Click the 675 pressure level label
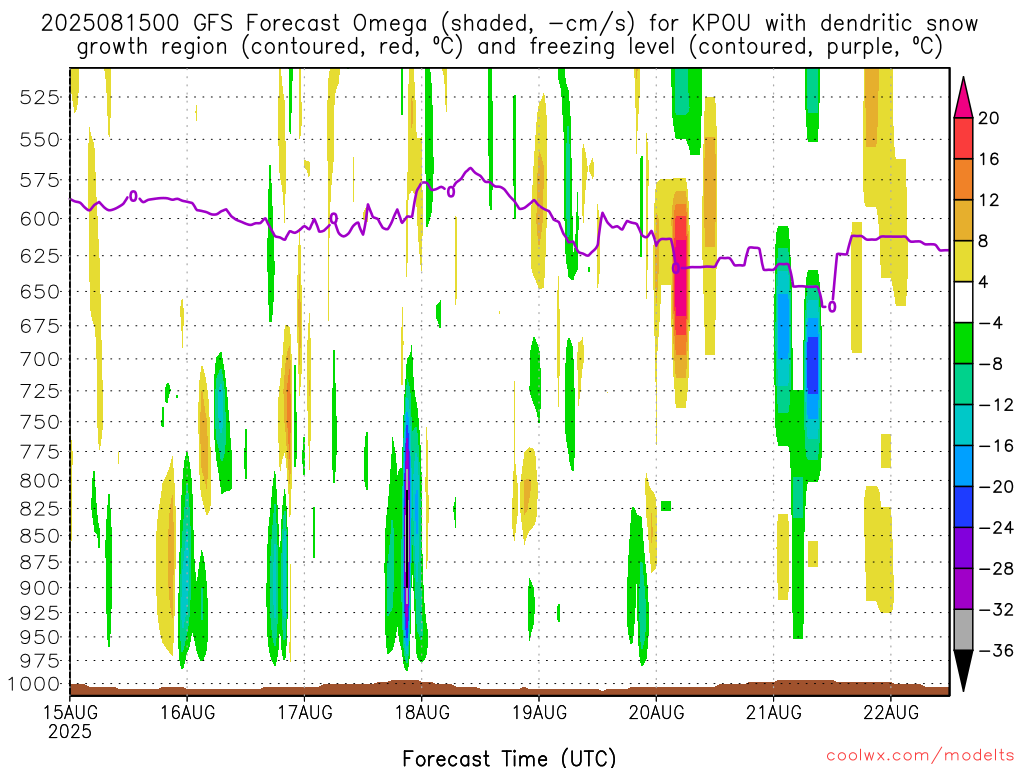Screen dimensions: 1024x768 [40, 326]
